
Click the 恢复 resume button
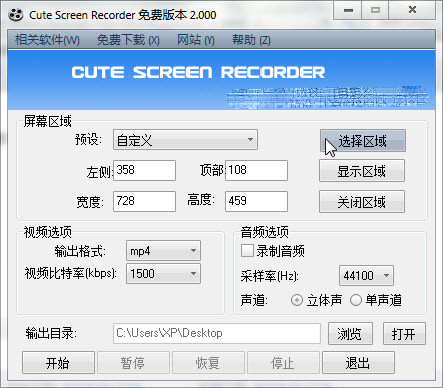click(x=208, y=363)
